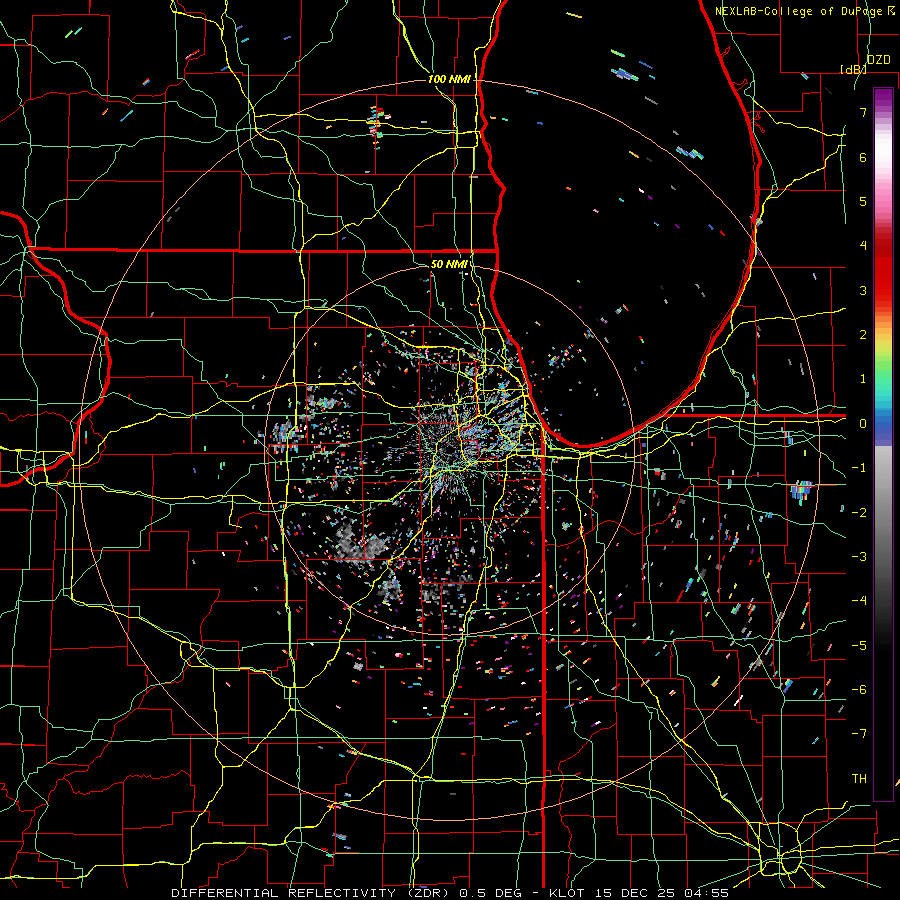This screenshot has width=900, height=900.
Task: Click the "[dB]" units label
Action: click(853, 69)
